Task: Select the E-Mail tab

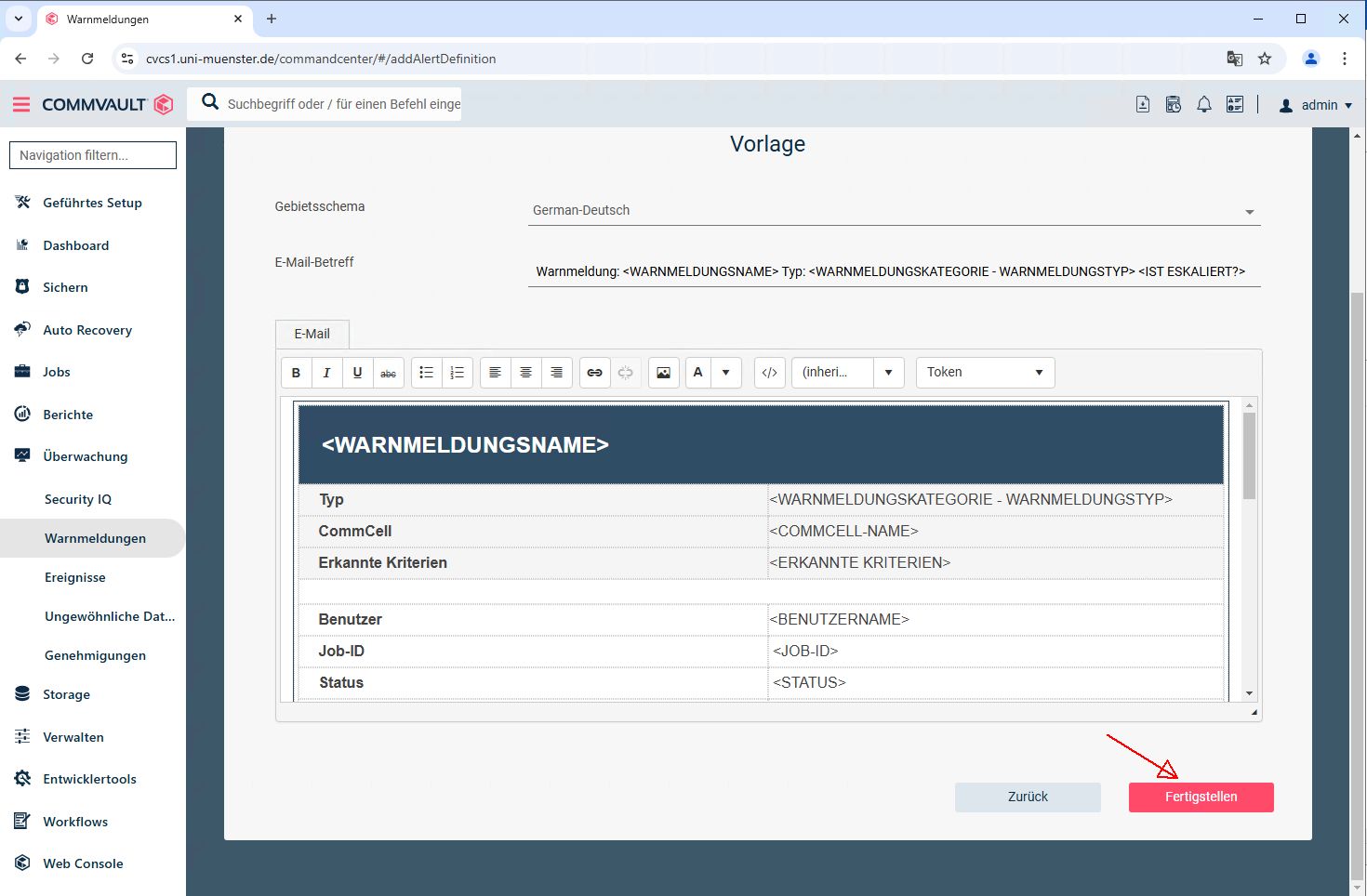Action: point(312,334)
